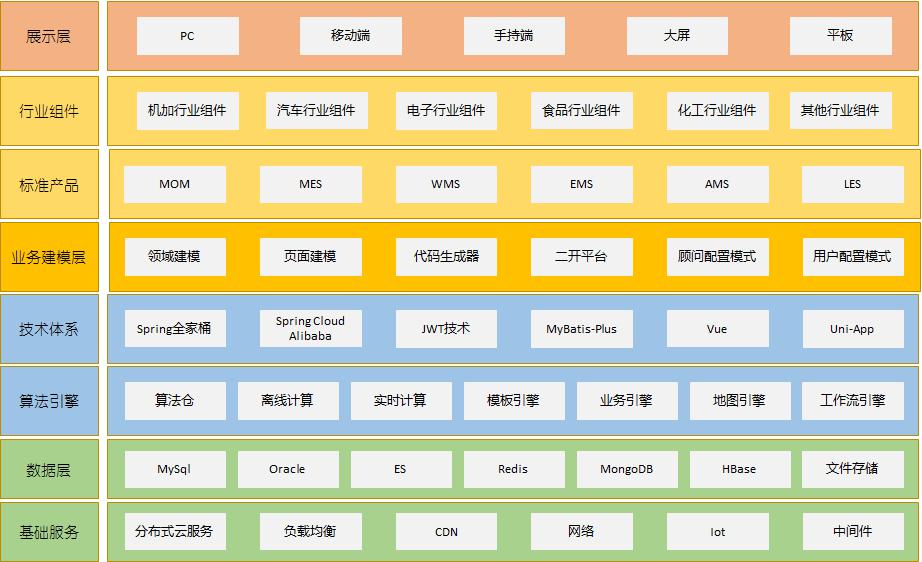Click the MOM product box
The height and width of the screenshot is (562, 922).
click(175, 184)
